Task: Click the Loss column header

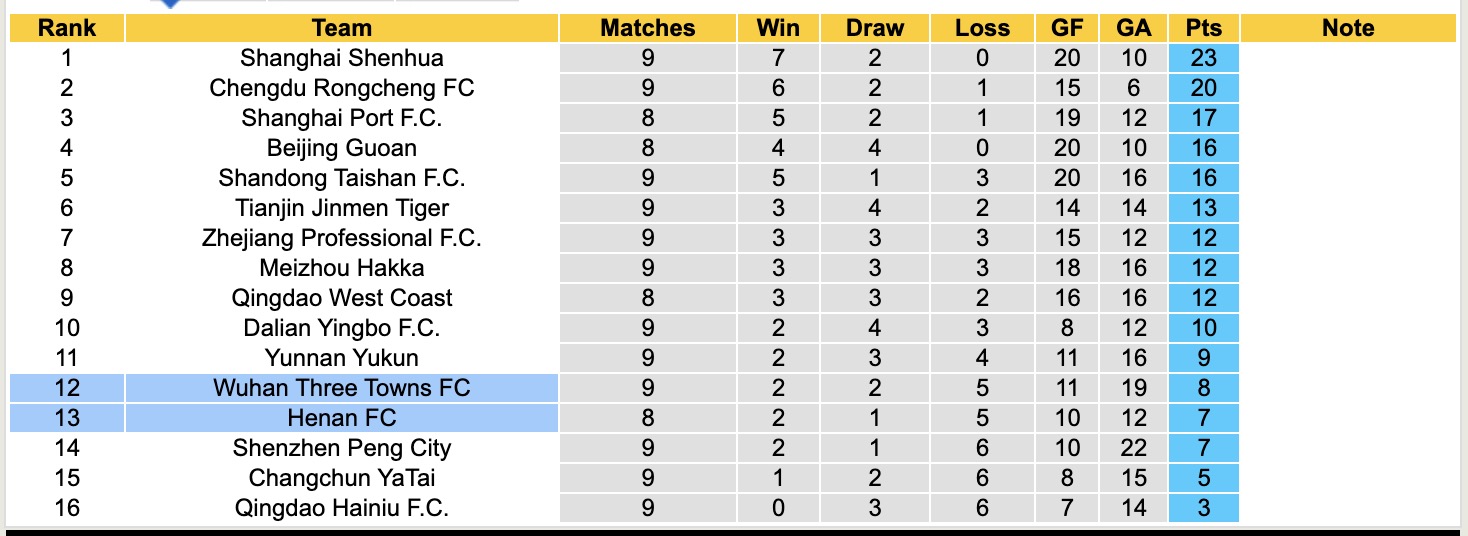Action: [982, 28]
